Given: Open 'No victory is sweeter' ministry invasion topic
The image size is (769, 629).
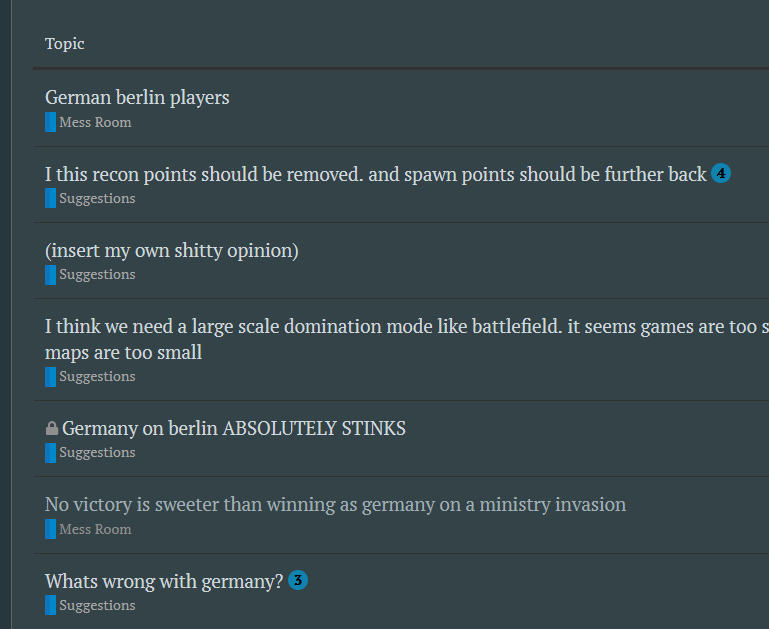Looking at the screenshot, I should click(335, 504).
